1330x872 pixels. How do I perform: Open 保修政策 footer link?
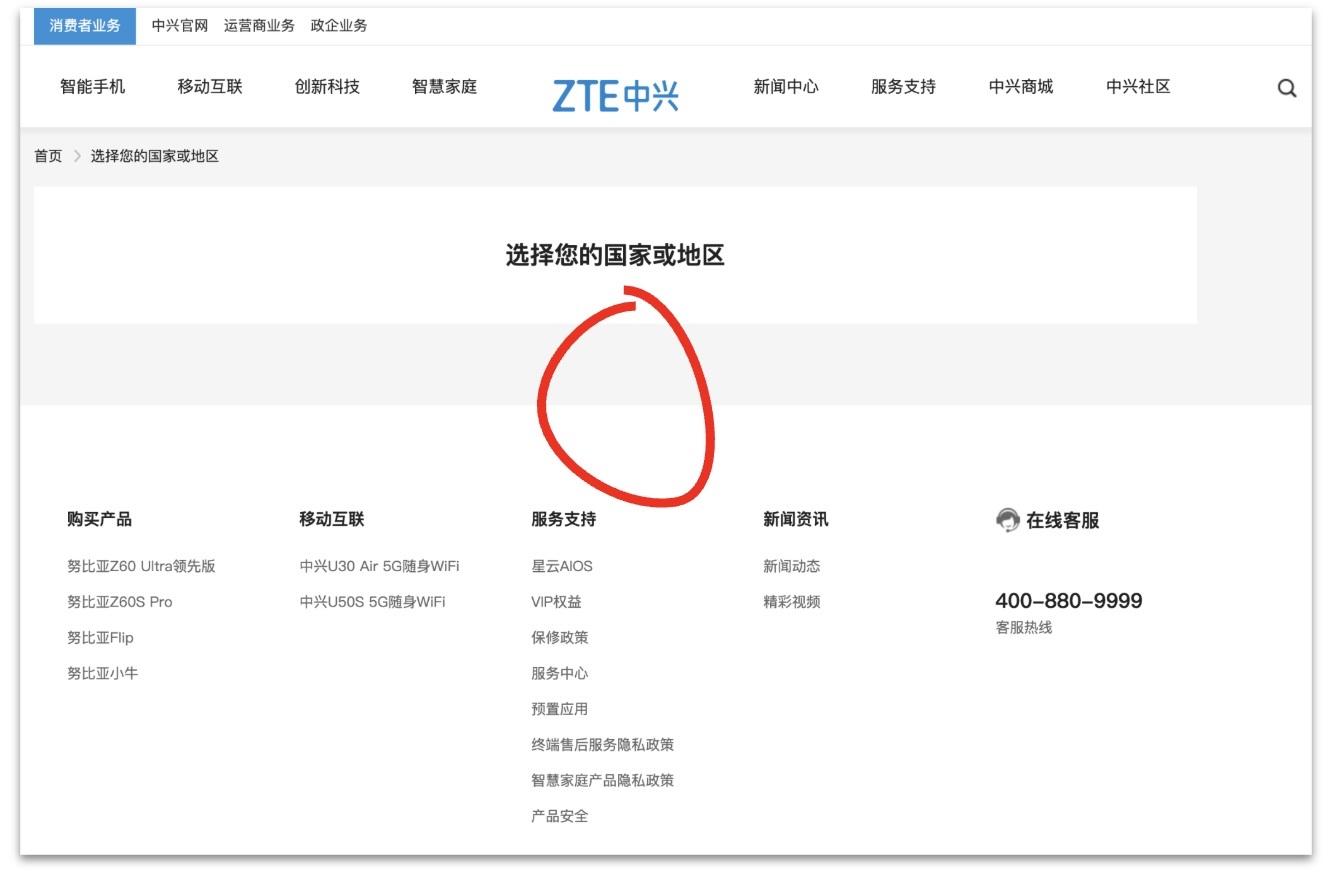coord(560,638)
